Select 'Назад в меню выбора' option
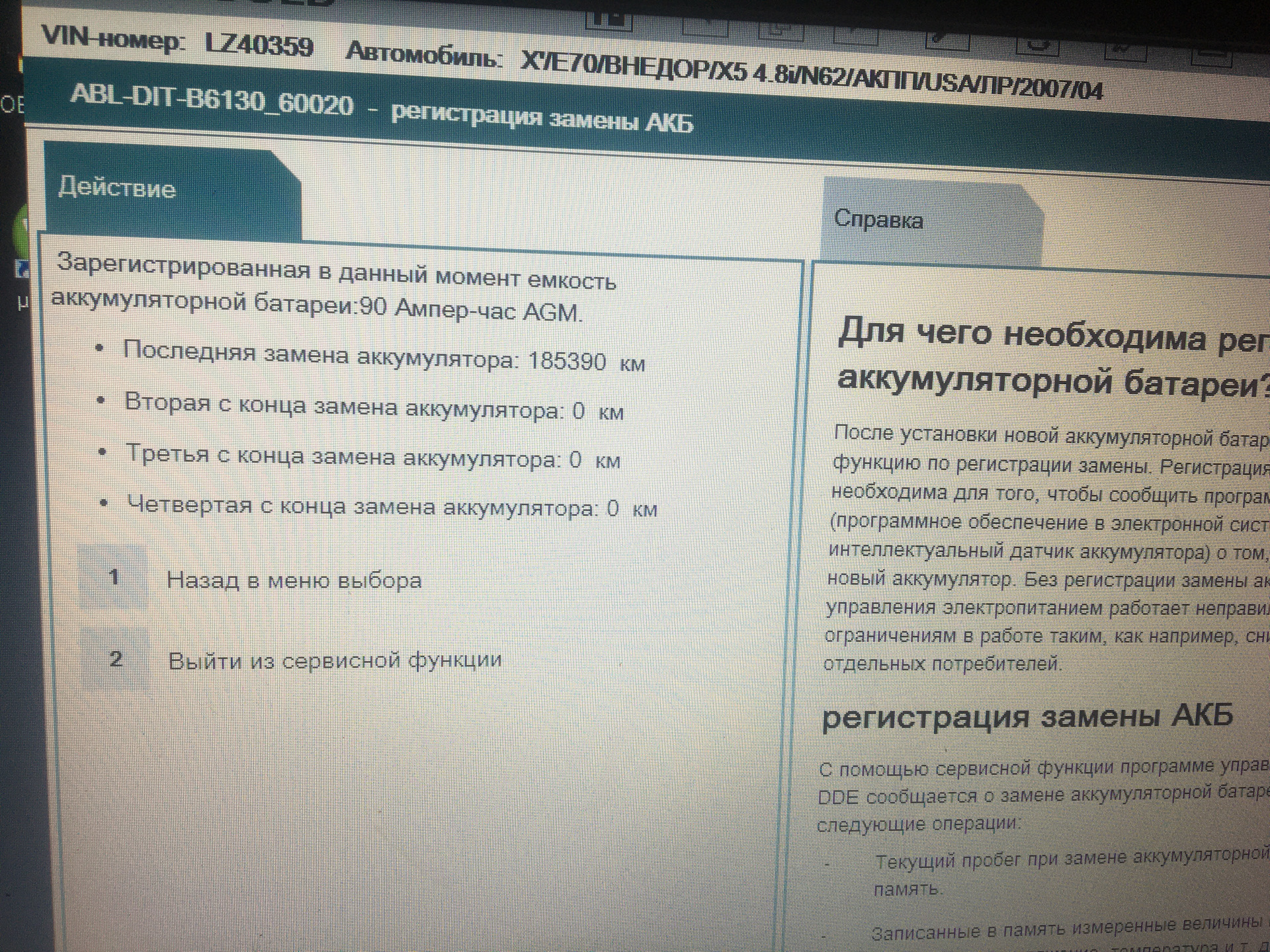This screenshot has height=952, width=1270. 294,580
